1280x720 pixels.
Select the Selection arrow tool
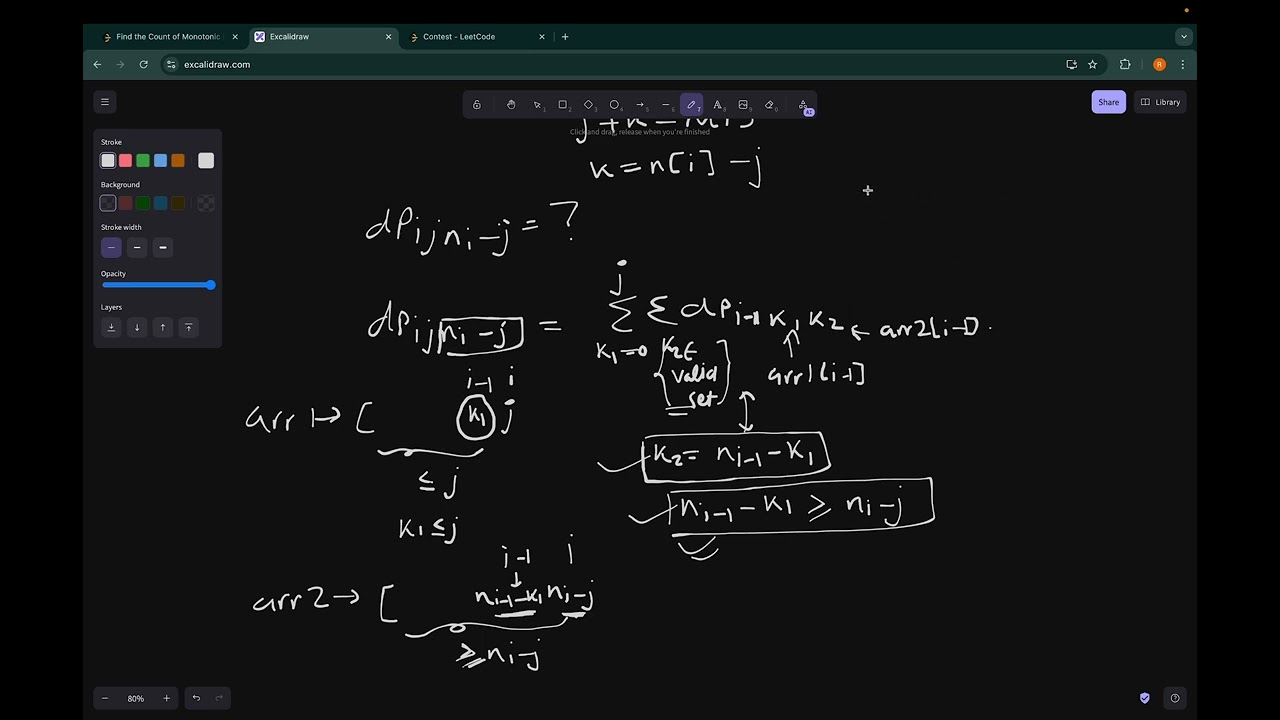[537, 105]
